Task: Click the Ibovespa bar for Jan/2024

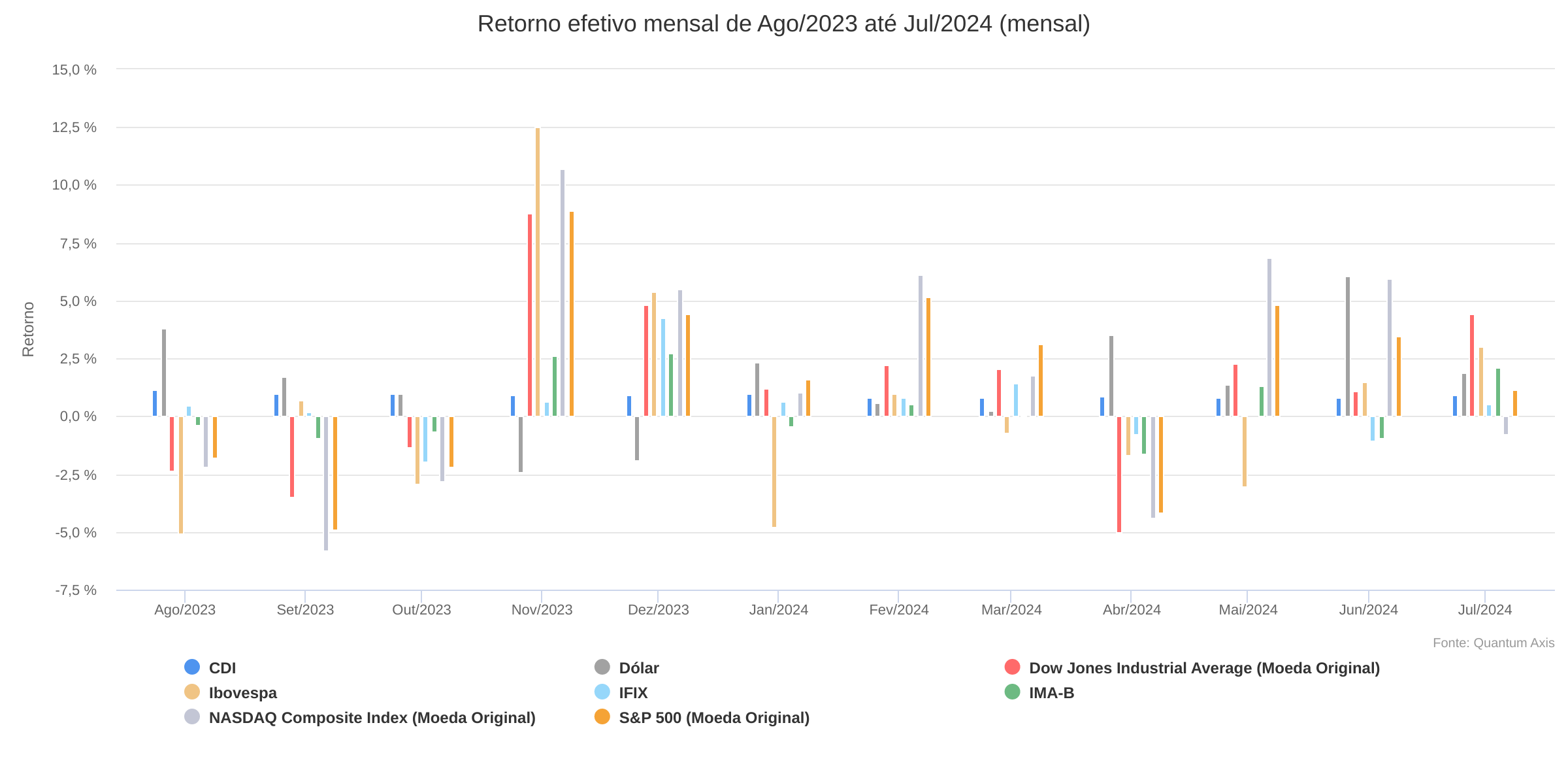Action: (774, 471)
